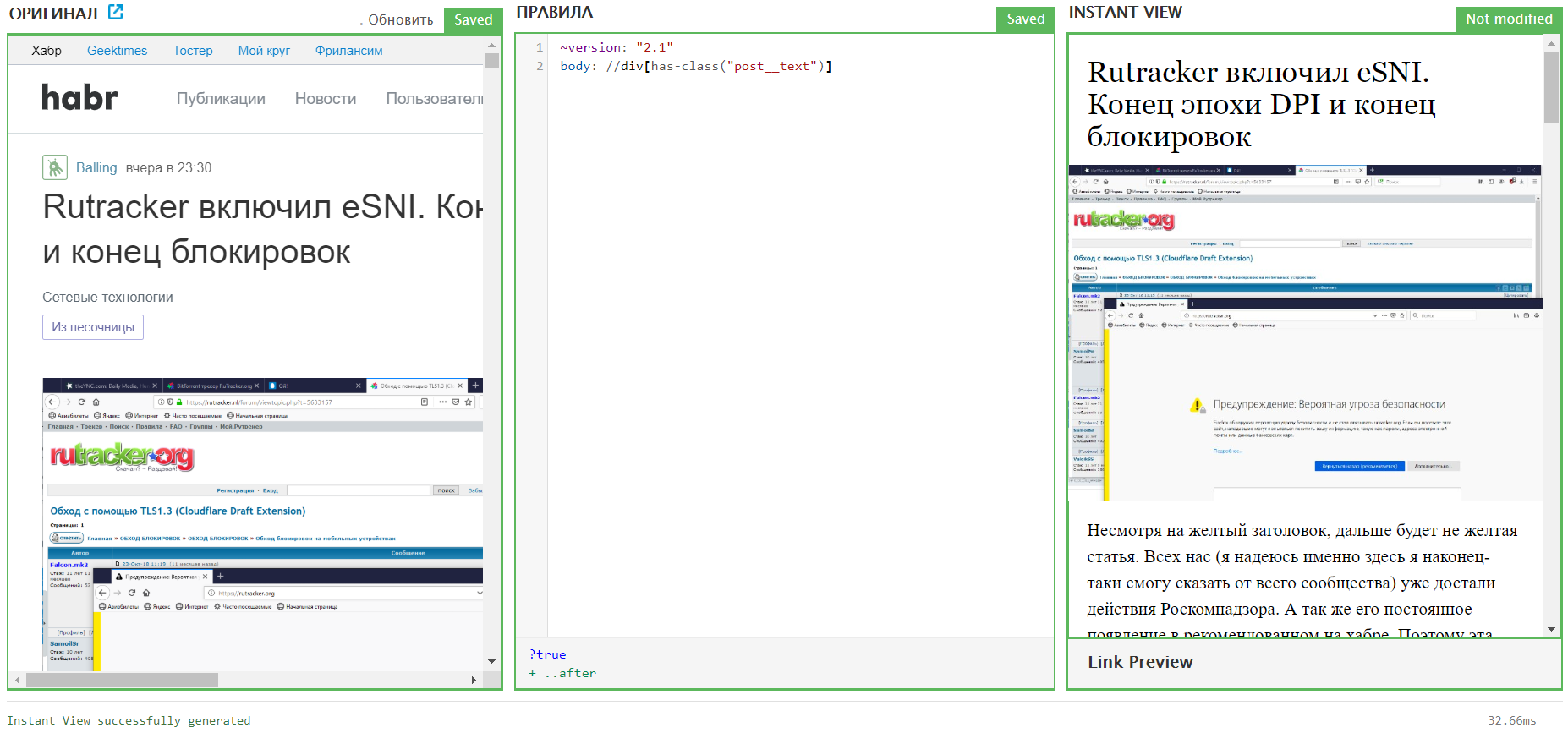Click the down arrow of the original panel scrollbar
Screen dimensions: 1568x733
point(491,661)
